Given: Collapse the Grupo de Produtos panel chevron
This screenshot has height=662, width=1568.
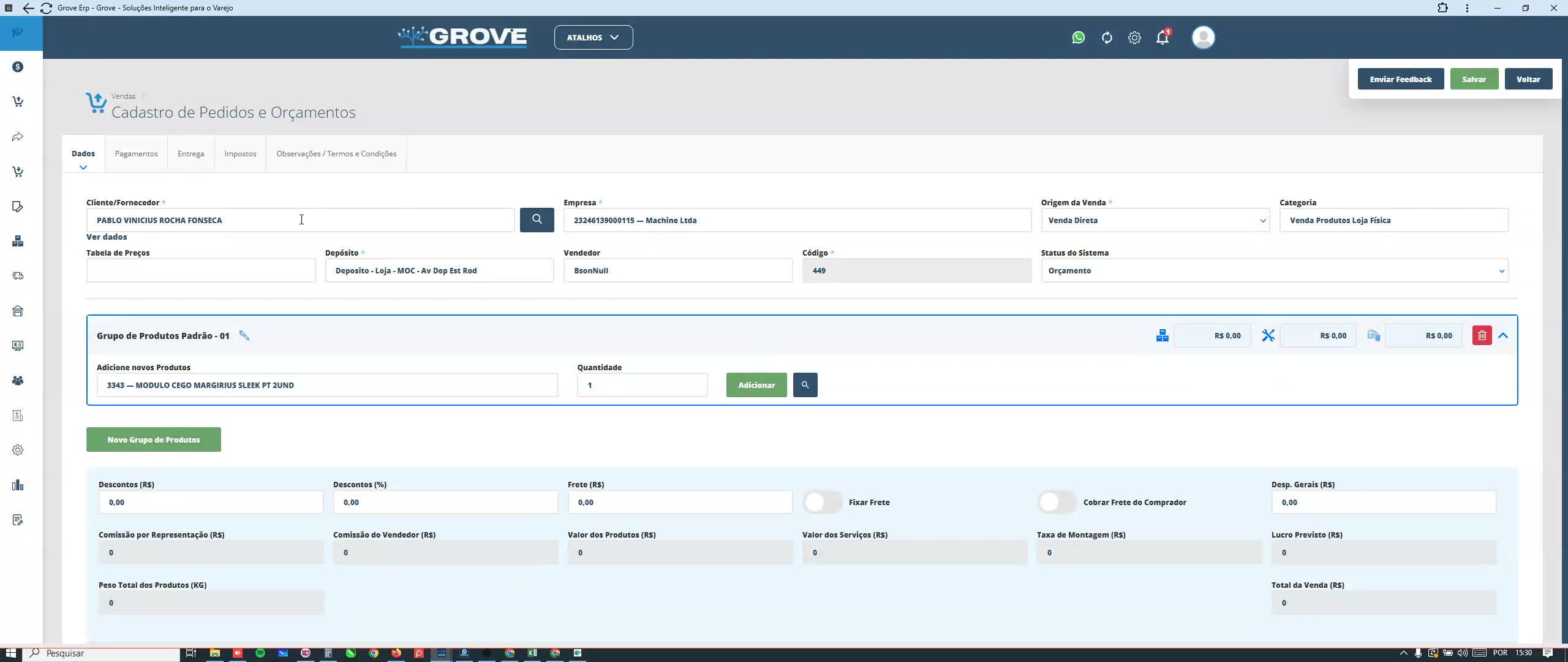Looking at the screenshot, I should [1503, 335].
